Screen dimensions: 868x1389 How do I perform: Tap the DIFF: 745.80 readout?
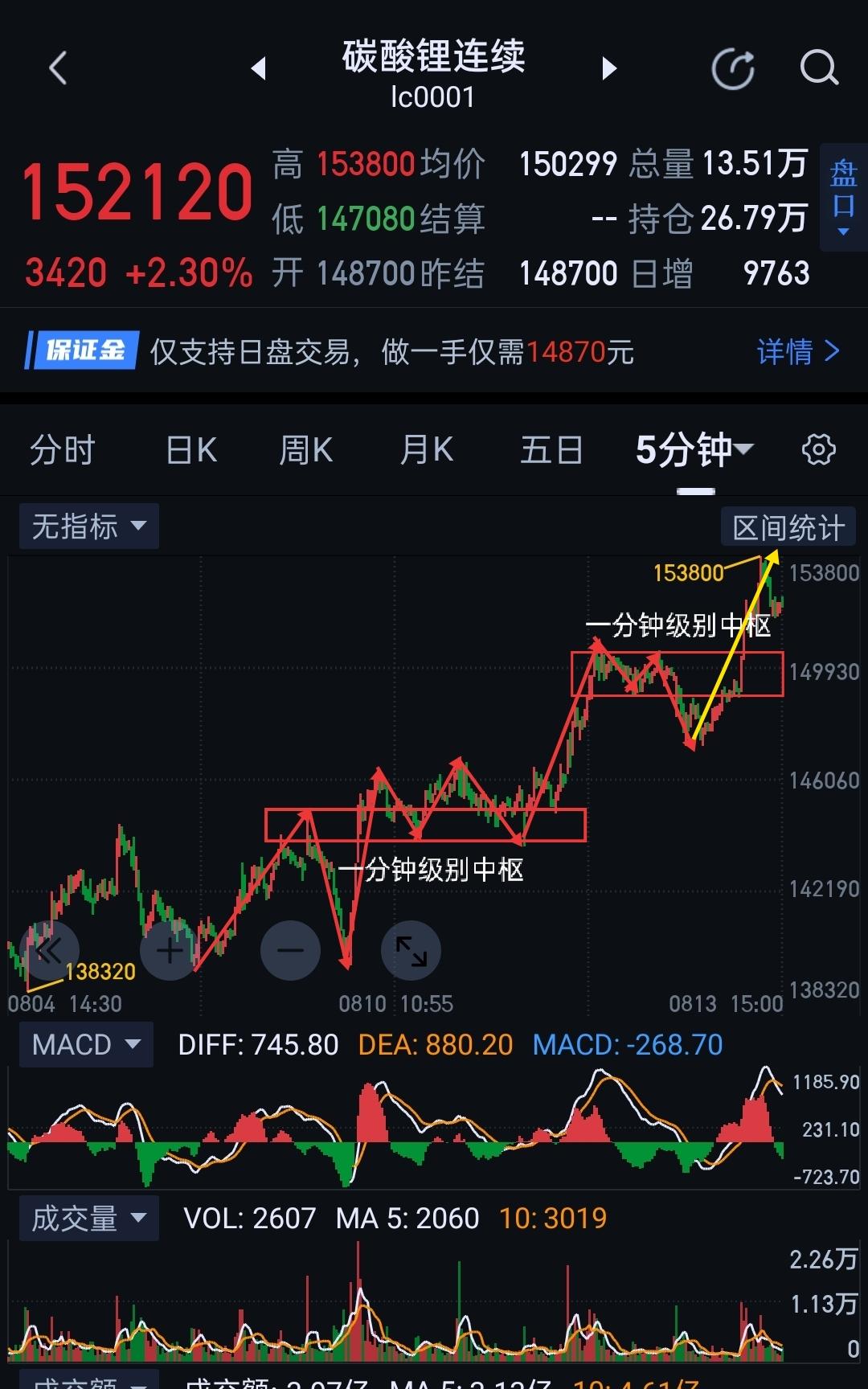pos(258,1045)
